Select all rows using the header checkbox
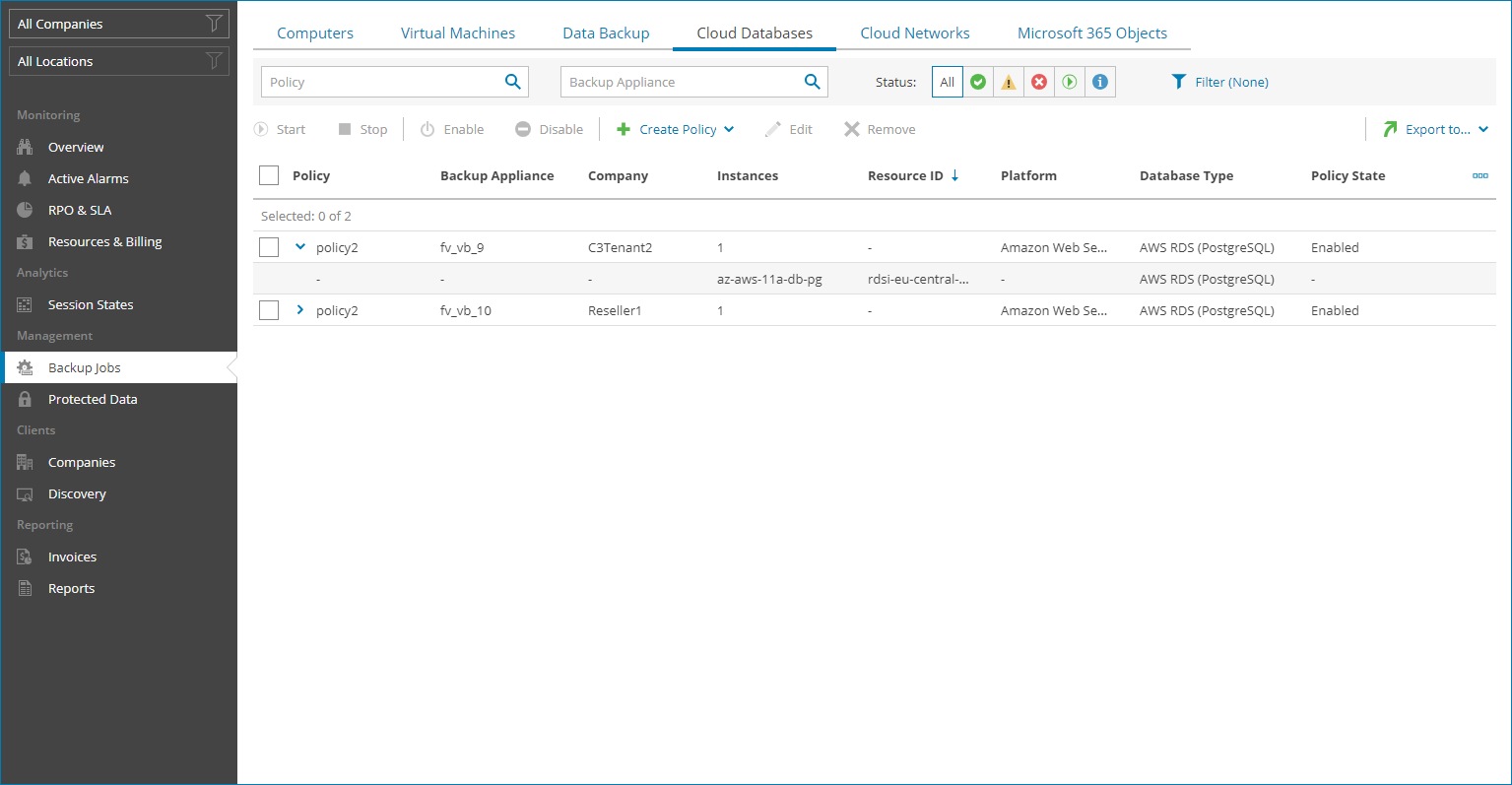The image size is (1512, 785). (268, 174)
